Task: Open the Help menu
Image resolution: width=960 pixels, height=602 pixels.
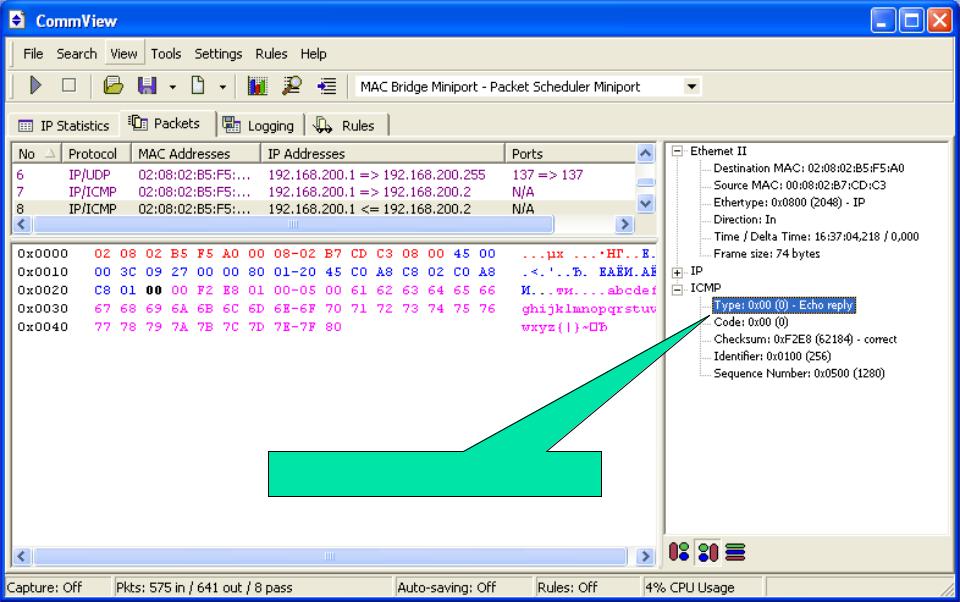Action: click(313, 54)
